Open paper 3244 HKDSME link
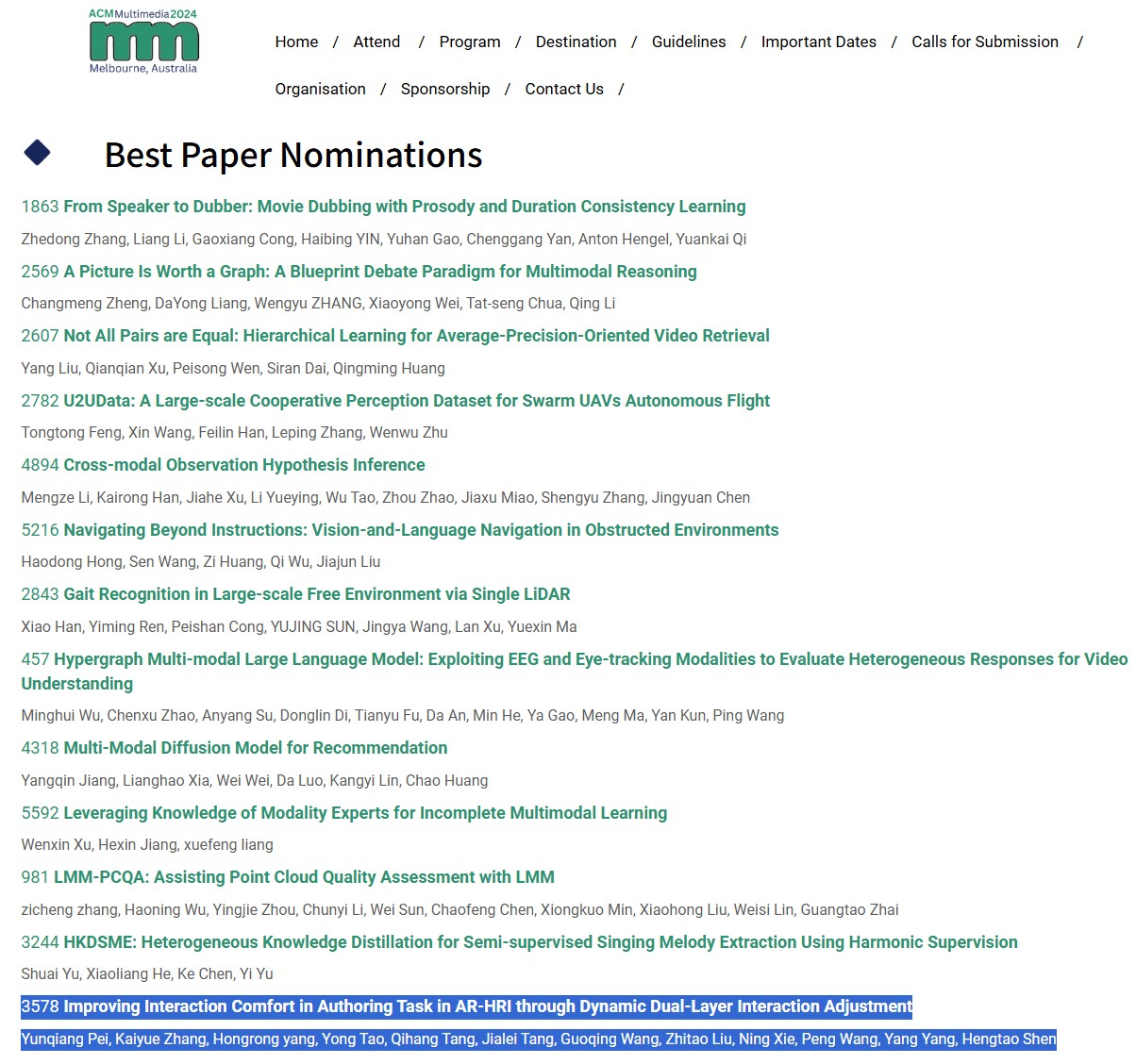Screen dimensions: 1136x1064 pyautogui.click(x=519, y=942)
